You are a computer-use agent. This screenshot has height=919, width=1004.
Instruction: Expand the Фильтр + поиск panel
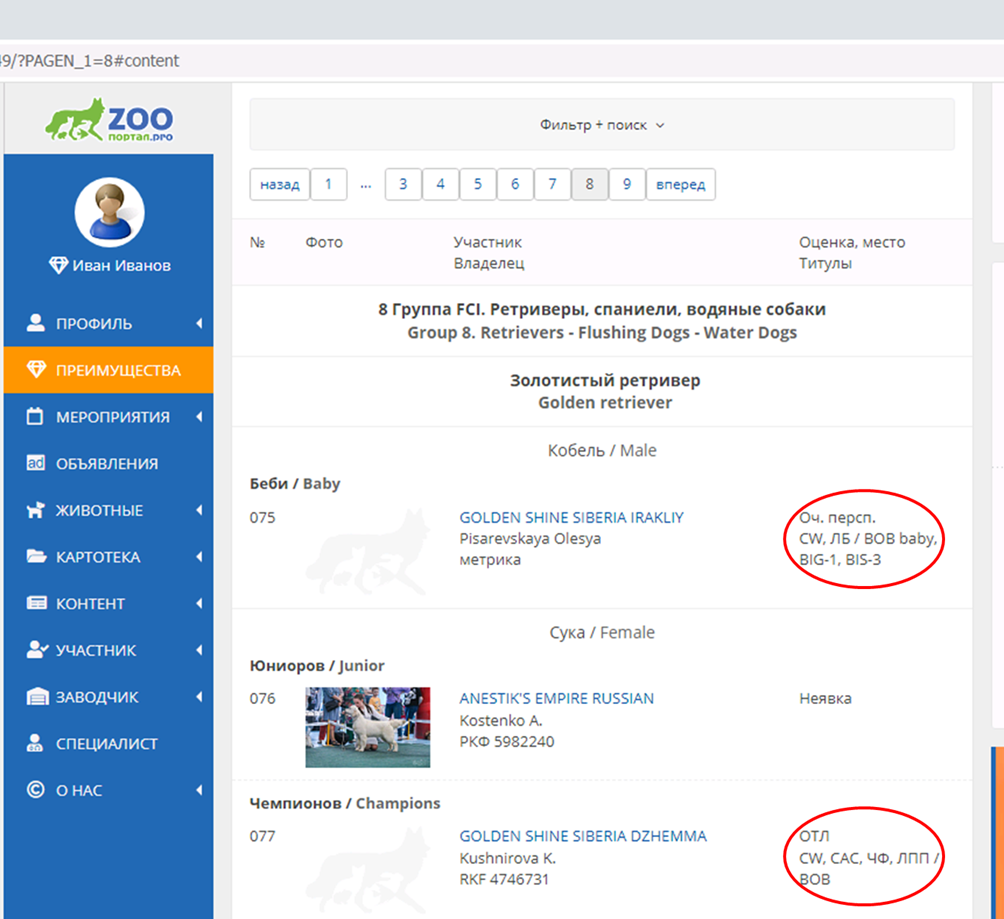point(602,125)
